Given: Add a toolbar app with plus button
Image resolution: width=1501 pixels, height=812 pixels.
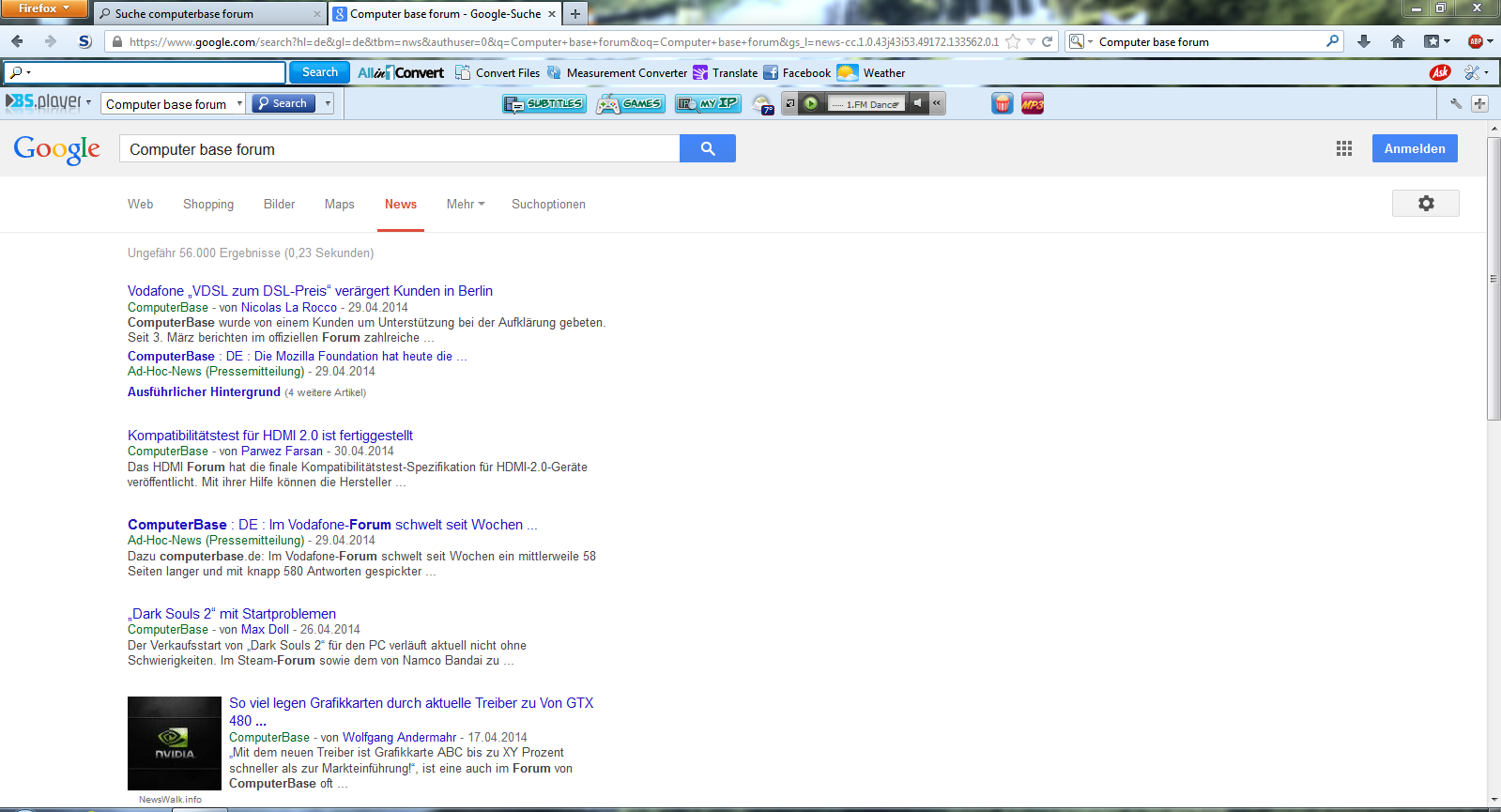Looking at the screenshot, I should pyautogui.click(x=1479, y=104).
